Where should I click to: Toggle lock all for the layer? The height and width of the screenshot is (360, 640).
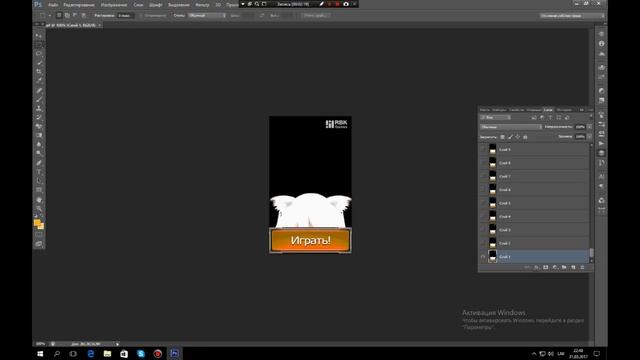525,137
